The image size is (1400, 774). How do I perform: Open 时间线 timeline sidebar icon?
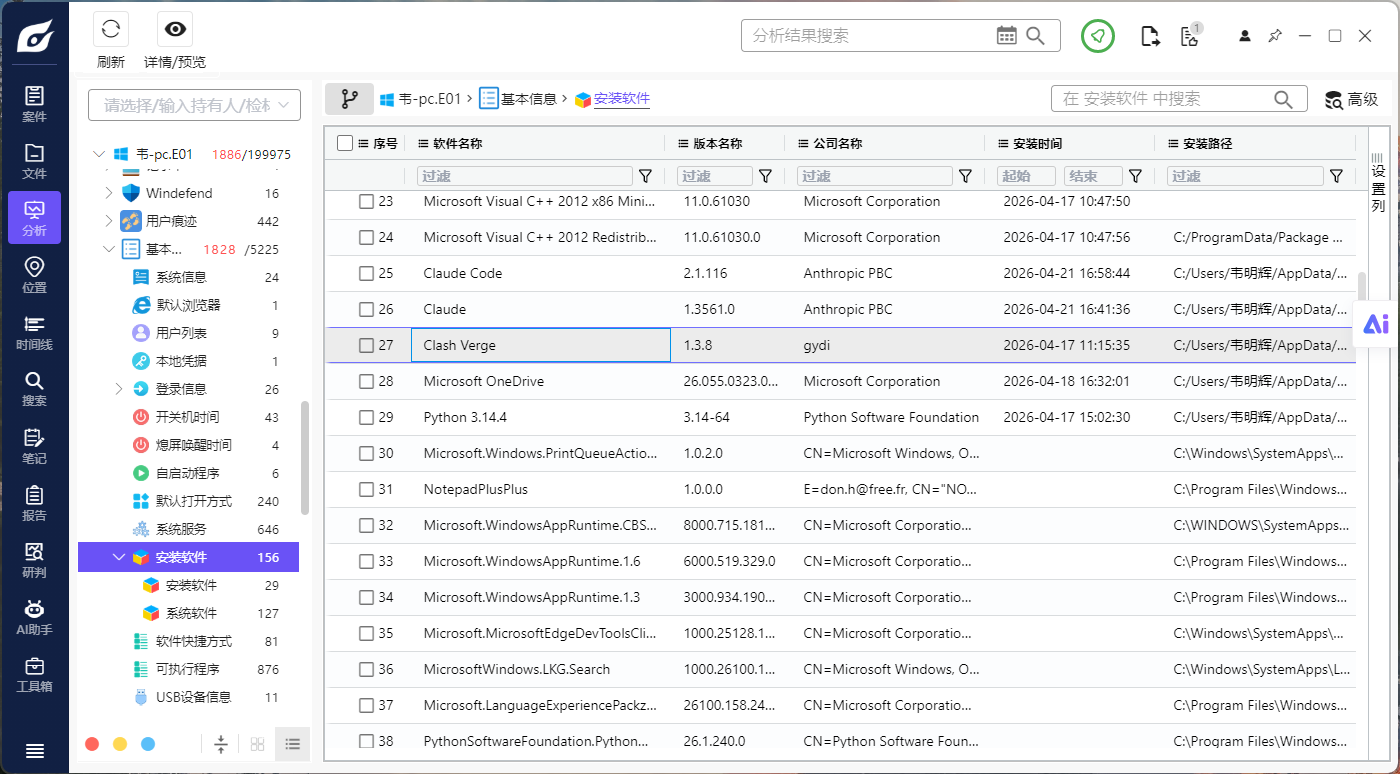point(34,331)
